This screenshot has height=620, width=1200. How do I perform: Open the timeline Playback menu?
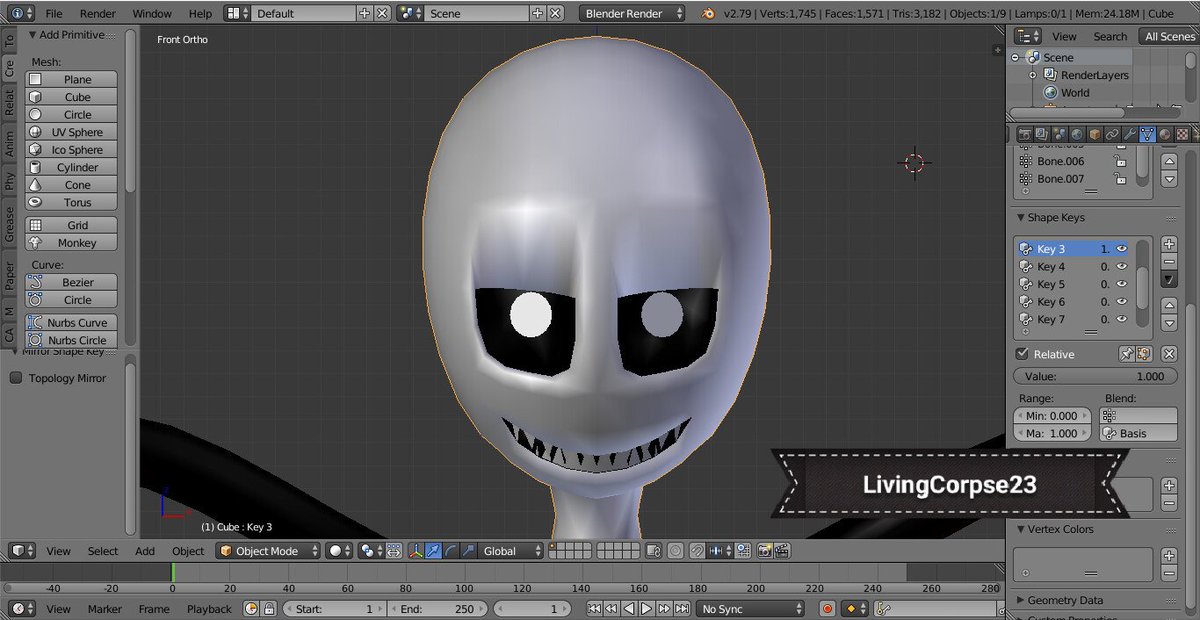click(x=209, y=609)
